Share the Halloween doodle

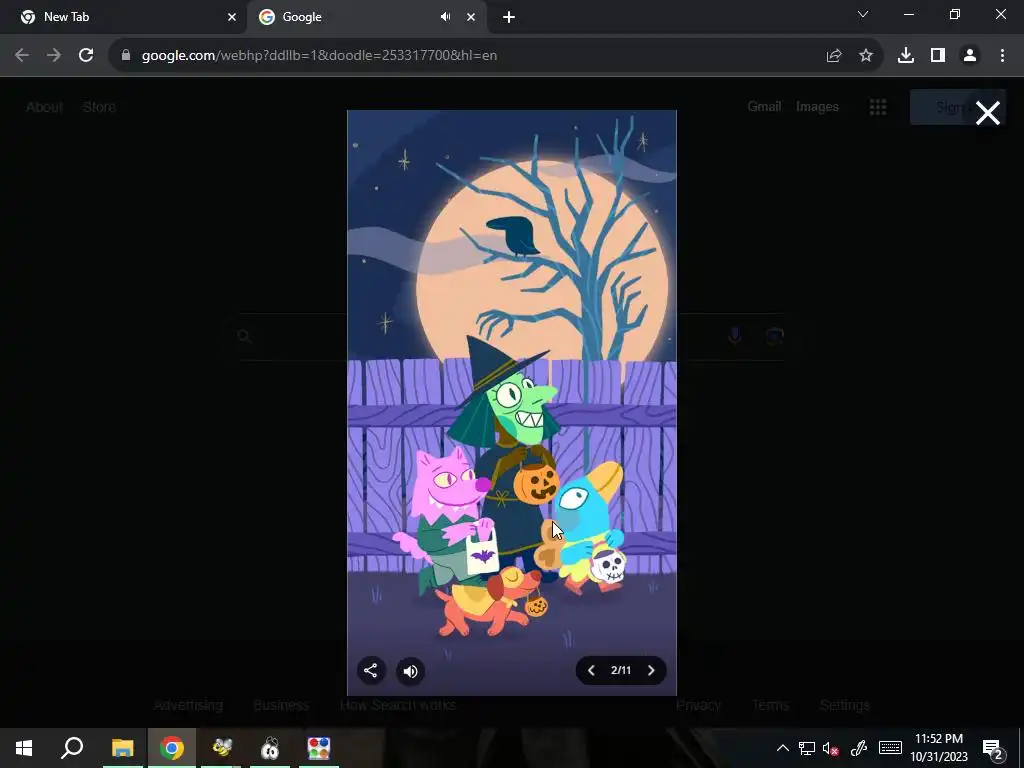coord(370,671)
